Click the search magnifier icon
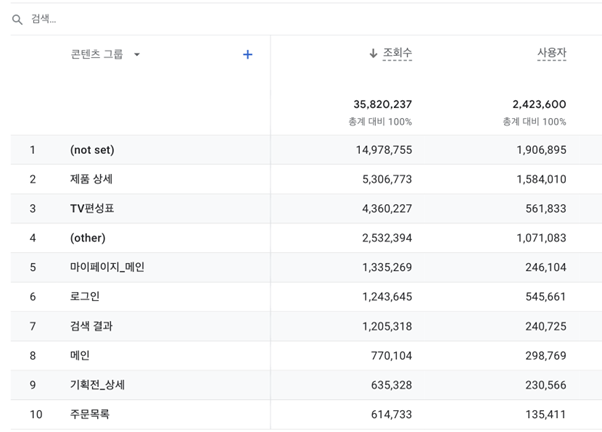602x432 pixels. click(17, 19)
